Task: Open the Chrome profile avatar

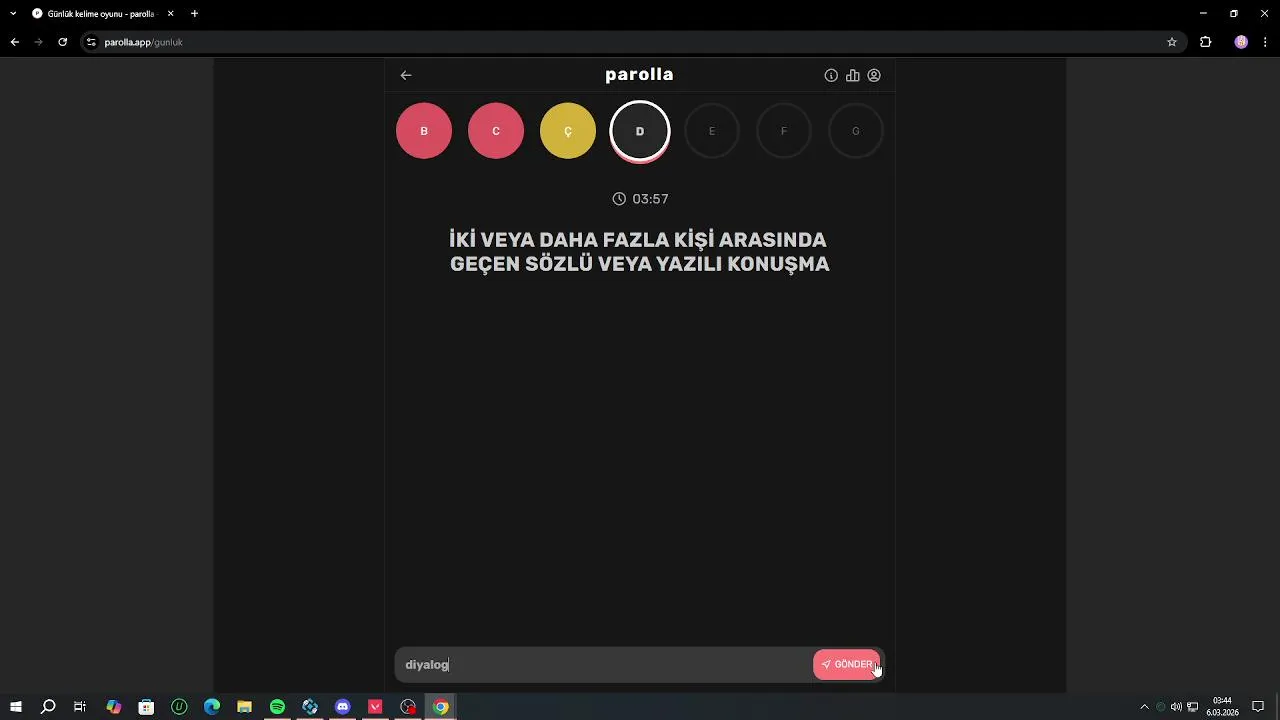Action: [x=1241, y=42]
